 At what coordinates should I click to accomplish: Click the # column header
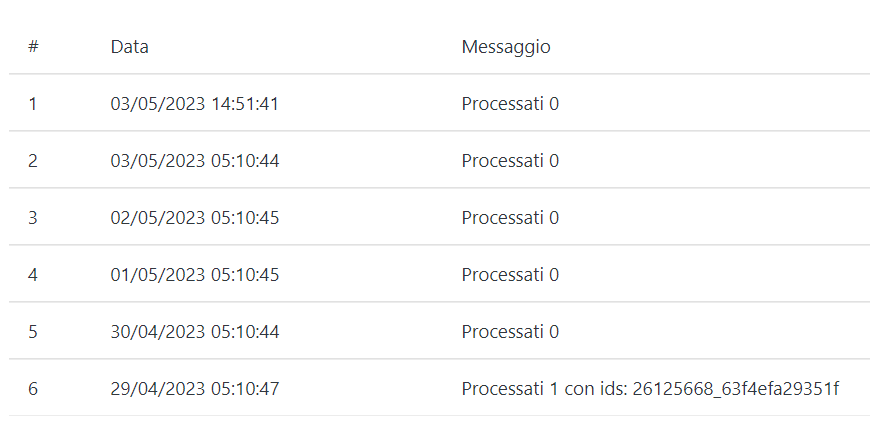coord(33,47)
